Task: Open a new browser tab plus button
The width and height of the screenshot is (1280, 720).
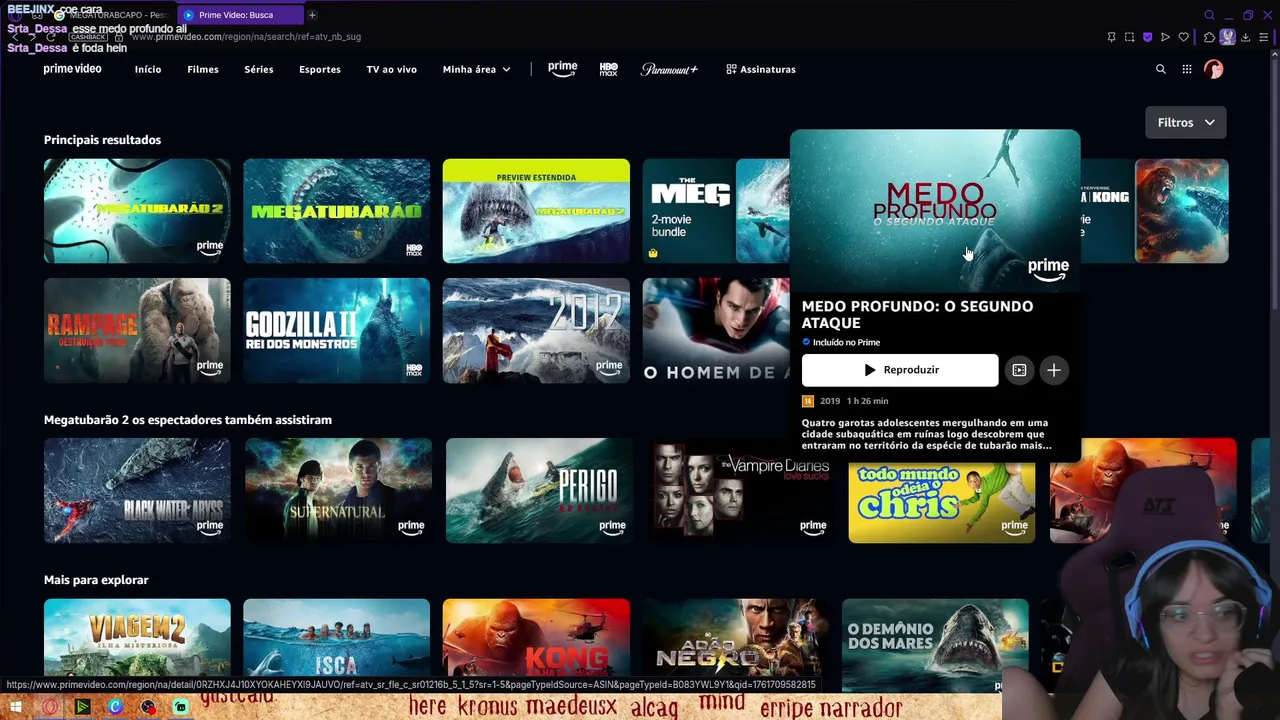Action: 312,15
